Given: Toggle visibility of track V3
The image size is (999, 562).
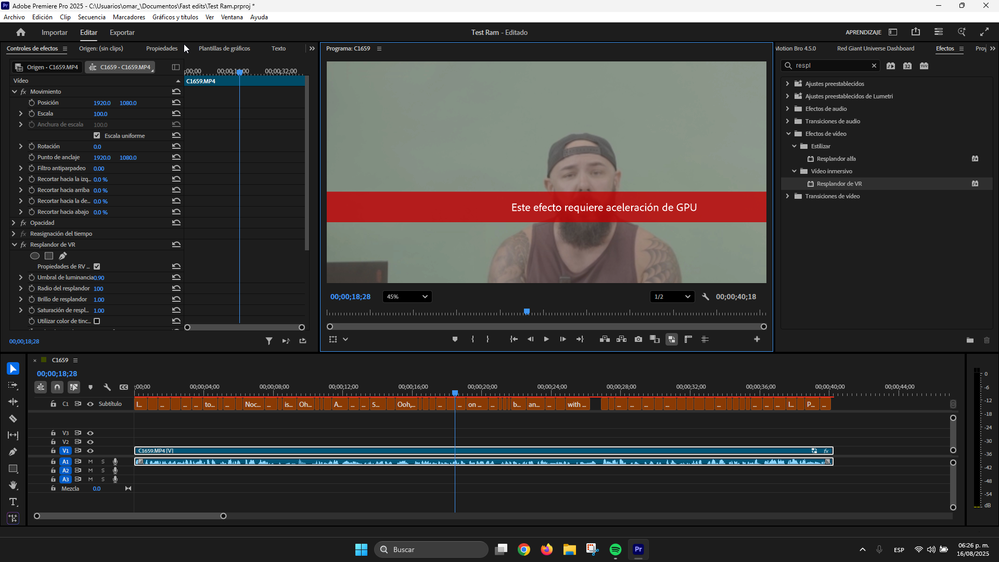Looking at the screenshot, I should tap(90, 433).
